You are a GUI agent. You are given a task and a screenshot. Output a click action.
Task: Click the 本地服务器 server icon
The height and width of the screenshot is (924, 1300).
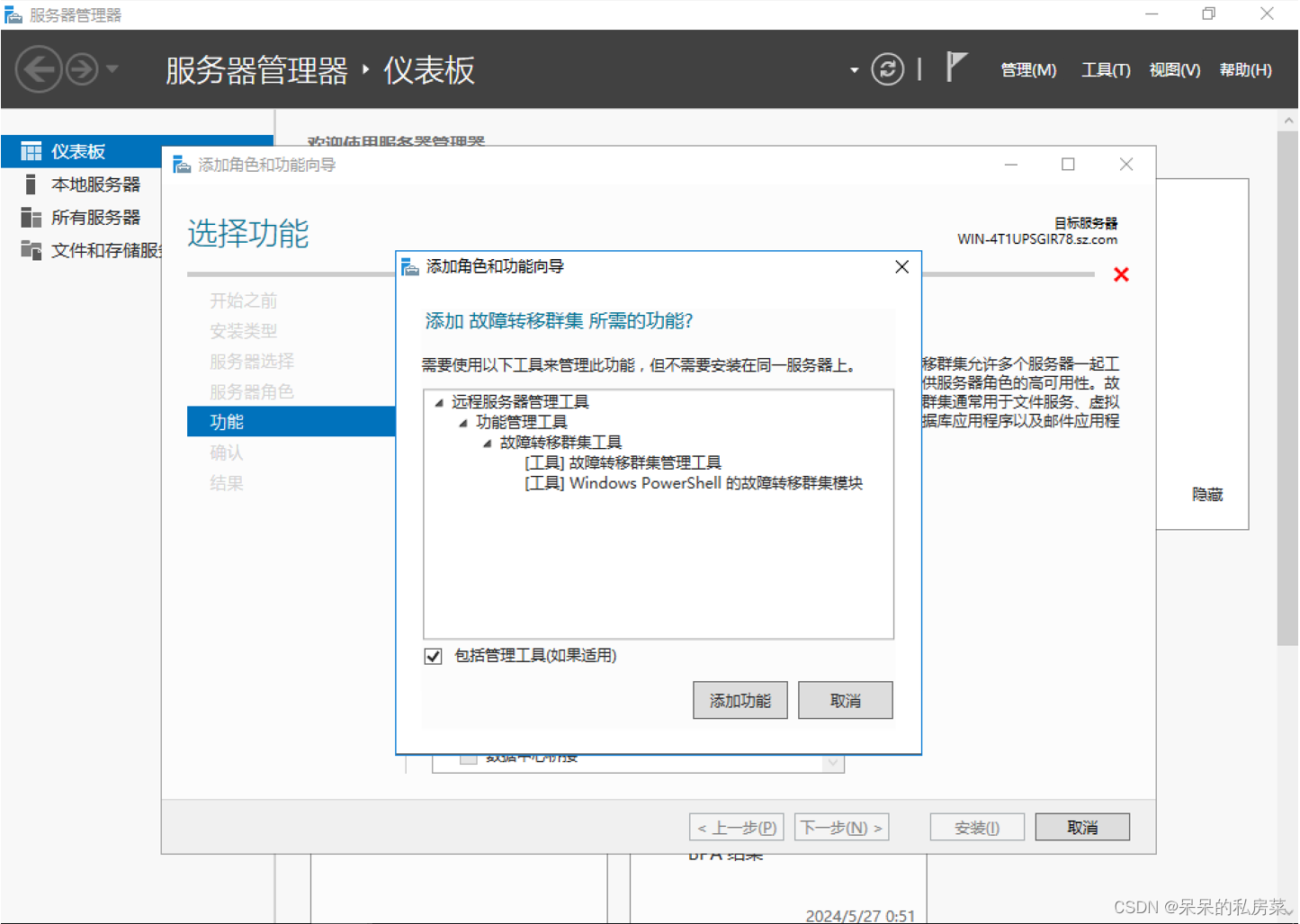pos(31,184)
